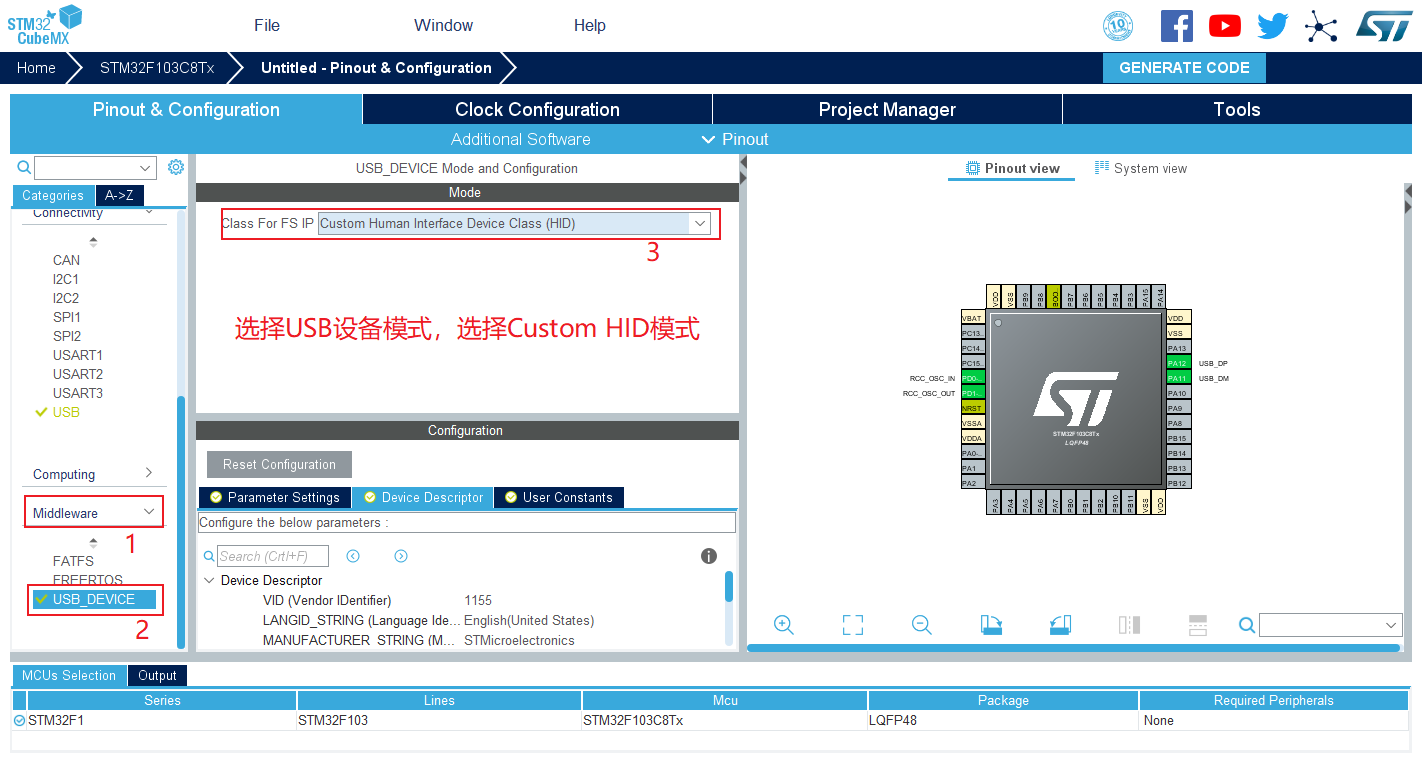Open the File menu

point(267,25)
